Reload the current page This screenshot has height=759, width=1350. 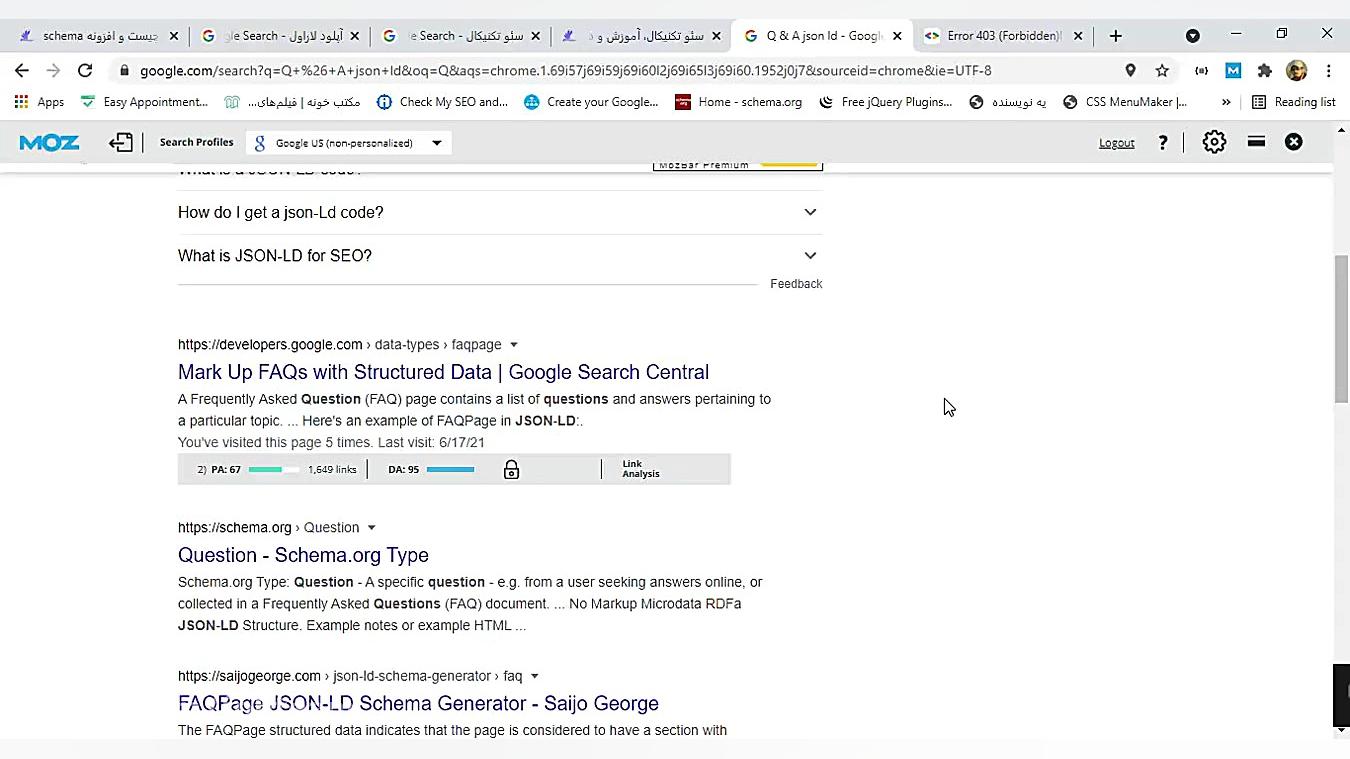(x=85, y=71)
